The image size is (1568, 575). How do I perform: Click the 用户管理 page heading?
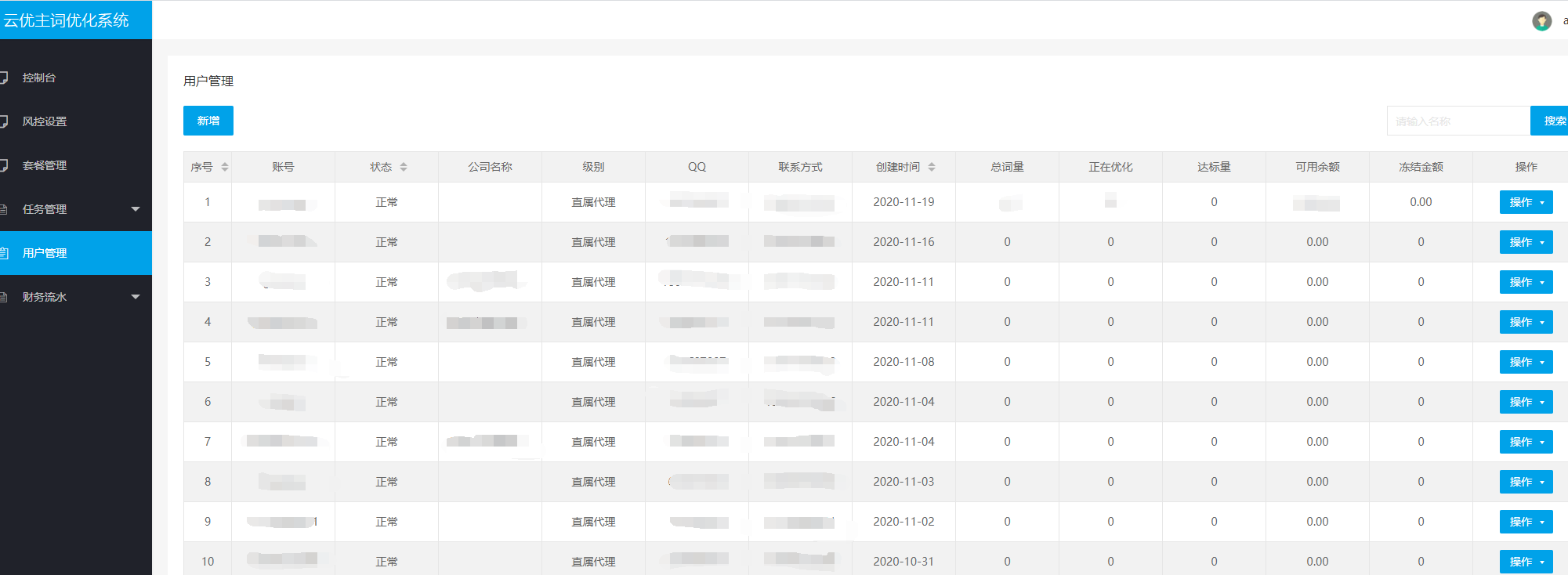pyautogui.click(x=208, y=81)
